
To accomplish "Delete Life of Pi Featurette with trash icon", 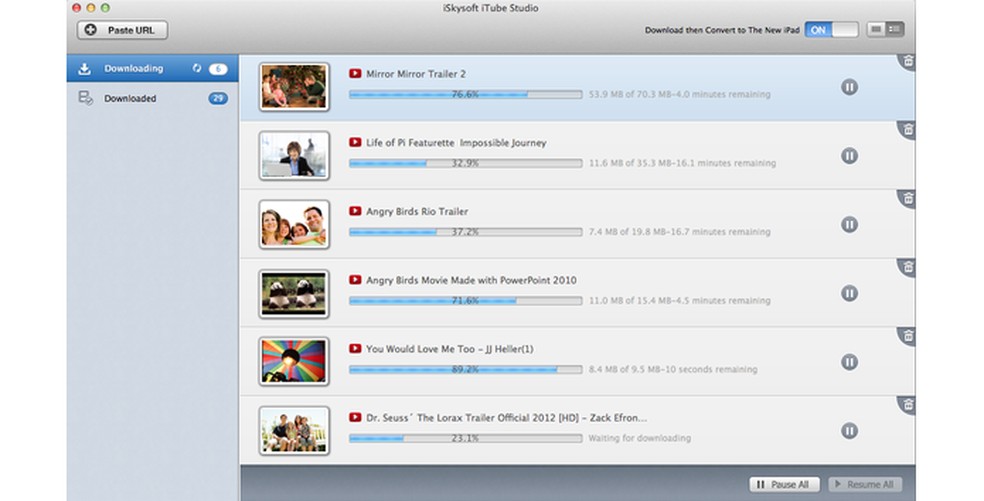I will point(907,131).
